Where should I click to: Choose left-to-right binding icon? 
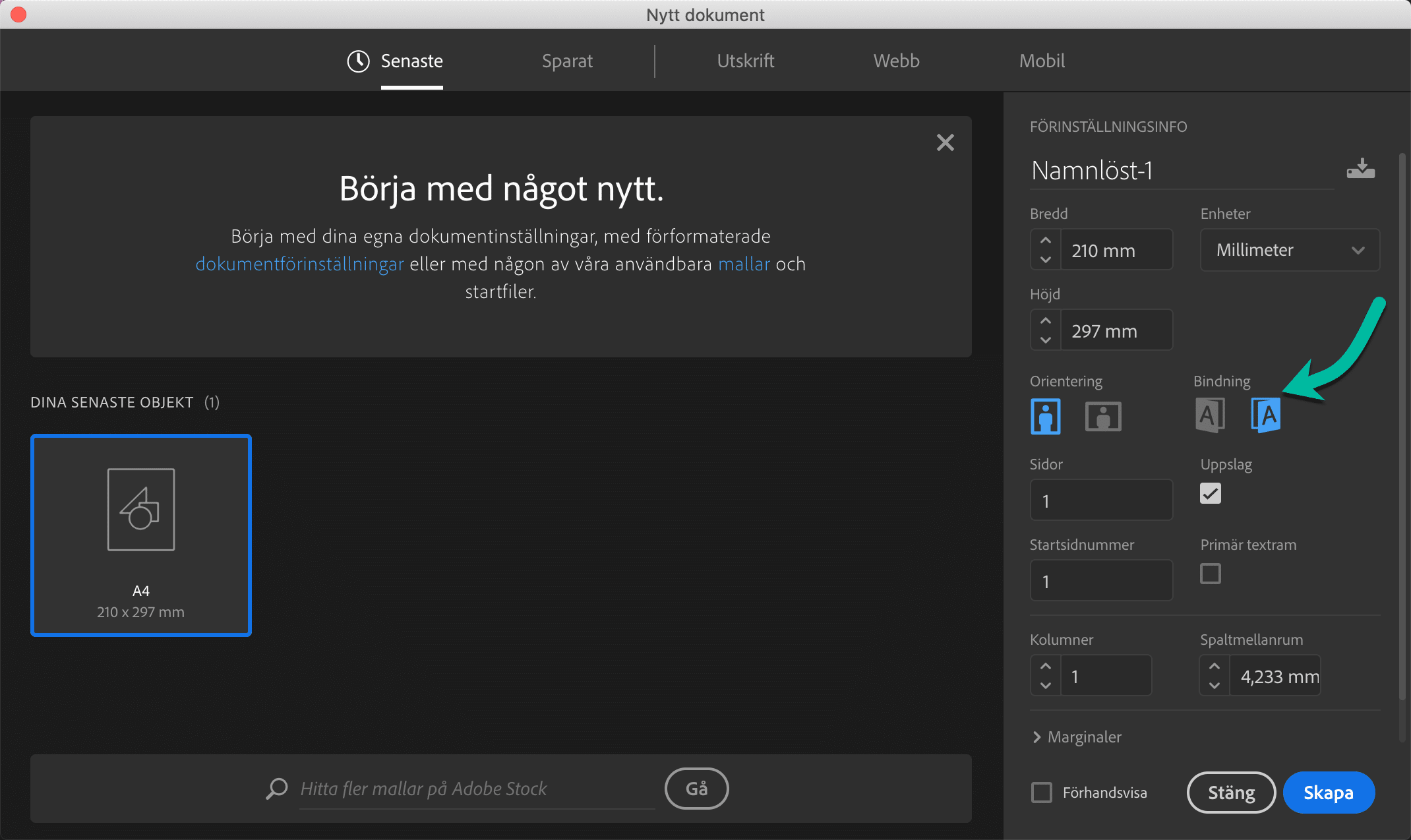(1210, 415)
